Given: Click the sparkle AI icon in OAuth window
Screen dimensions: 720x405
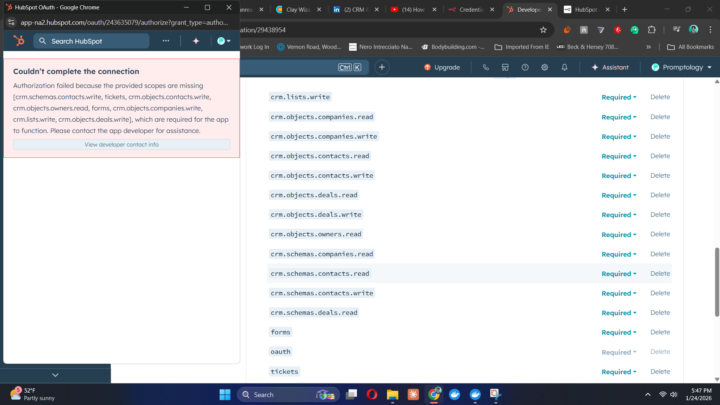Looking at the screenshot, I should tap(196, 41).
